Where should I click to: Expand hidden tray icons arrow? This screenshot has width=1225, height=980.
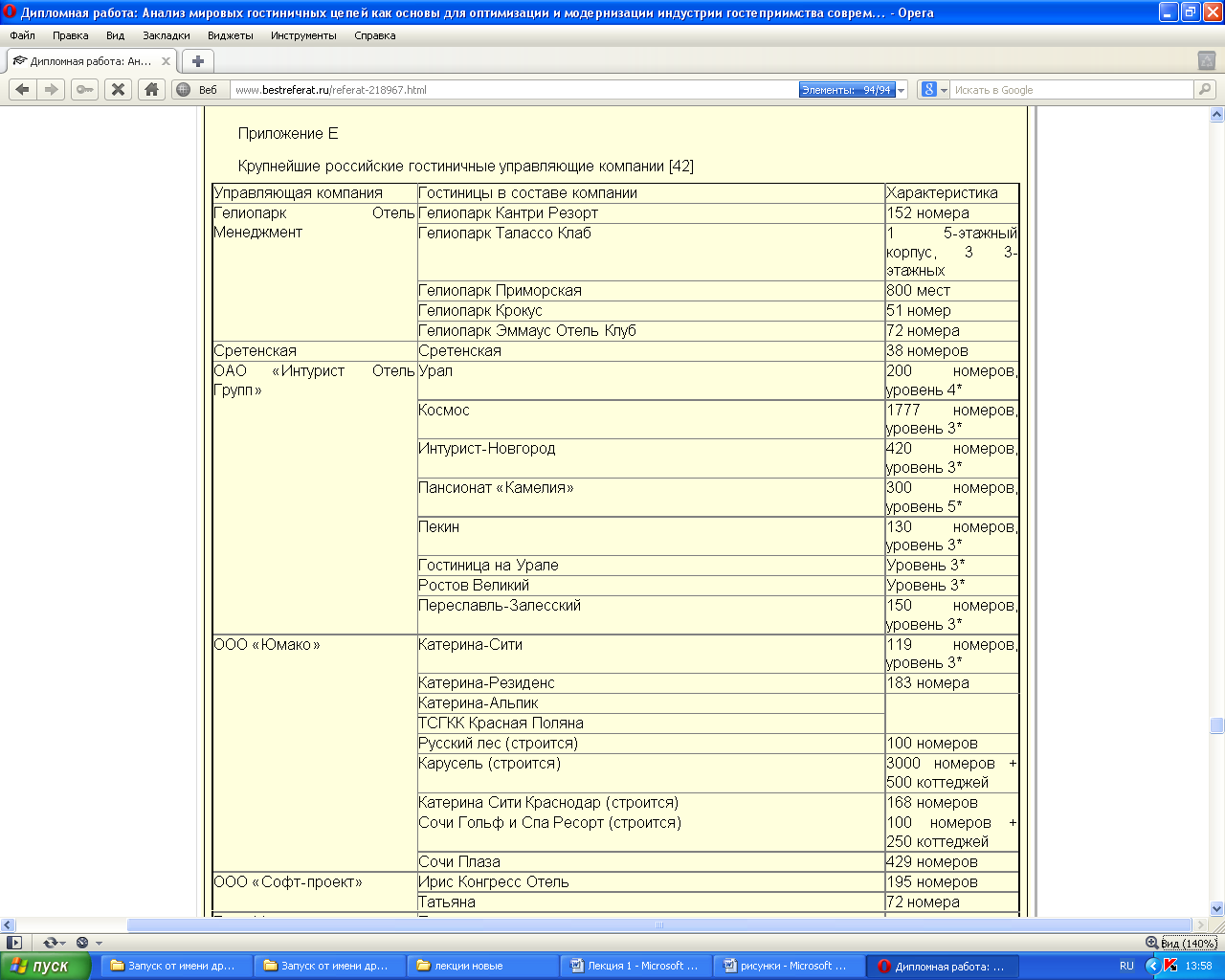click(1152, 966)
